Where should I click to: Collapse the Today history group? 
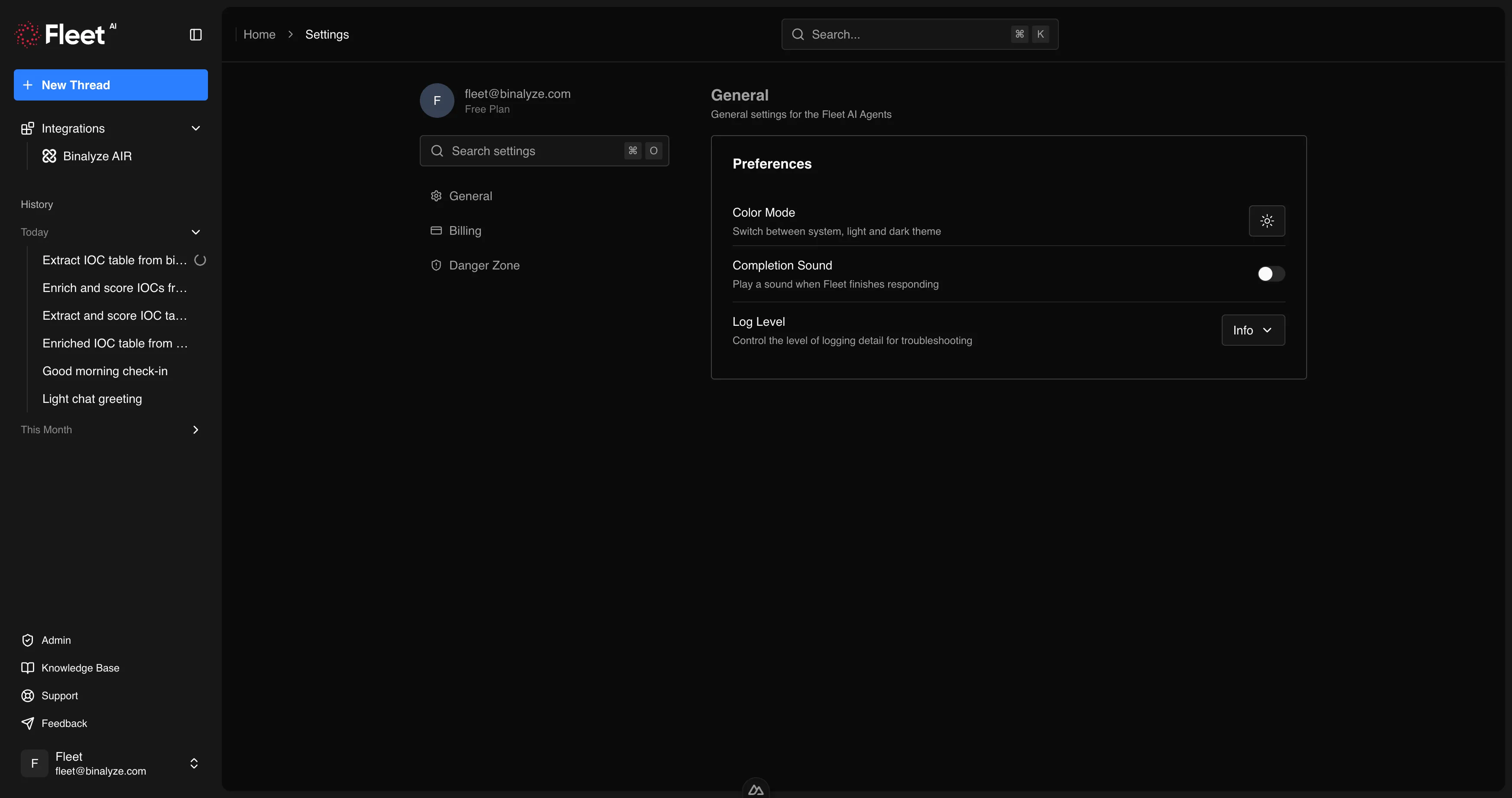[195, 232]
